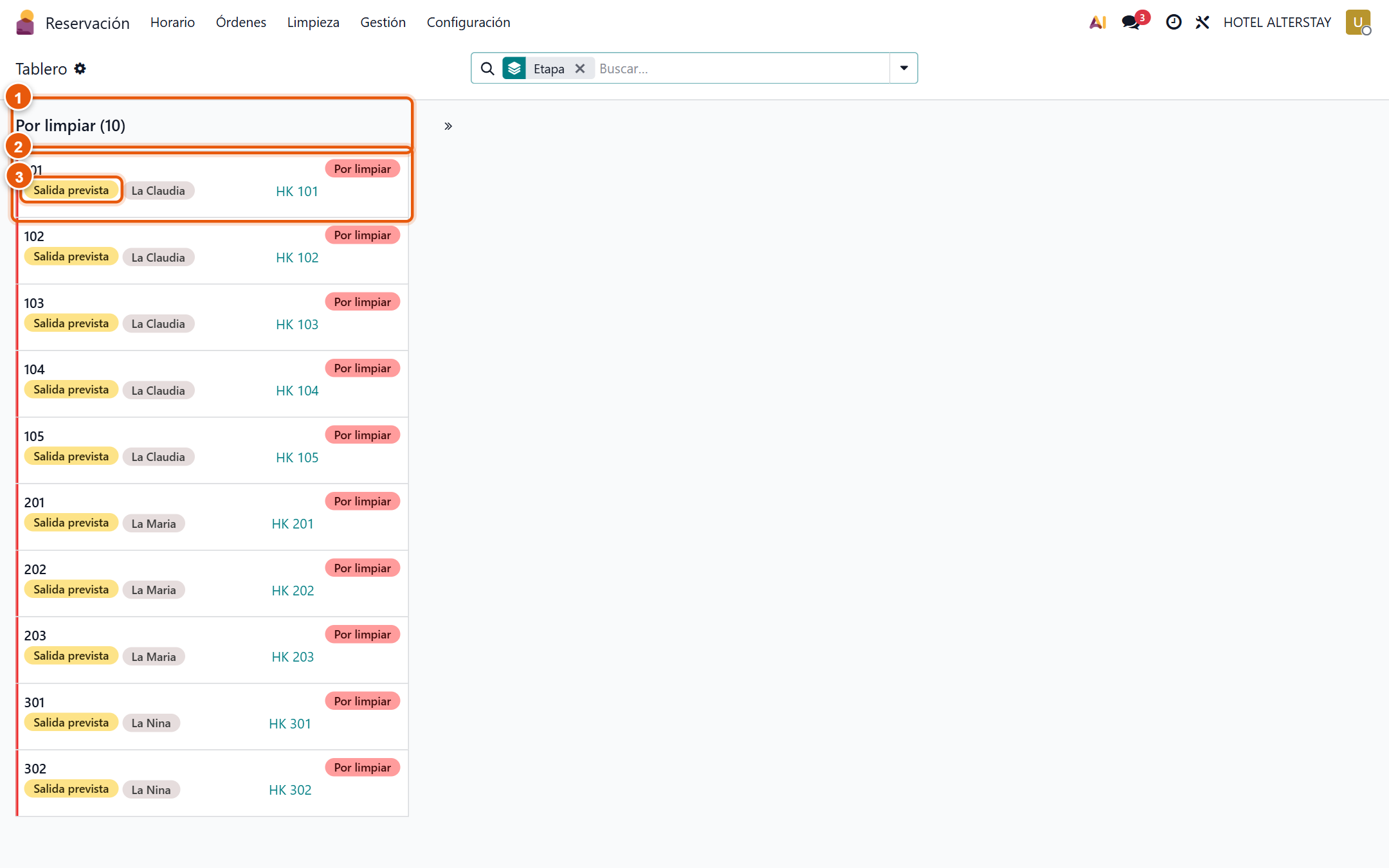
Task: Click the Tablero breadcrumb title
Action: 41,69
